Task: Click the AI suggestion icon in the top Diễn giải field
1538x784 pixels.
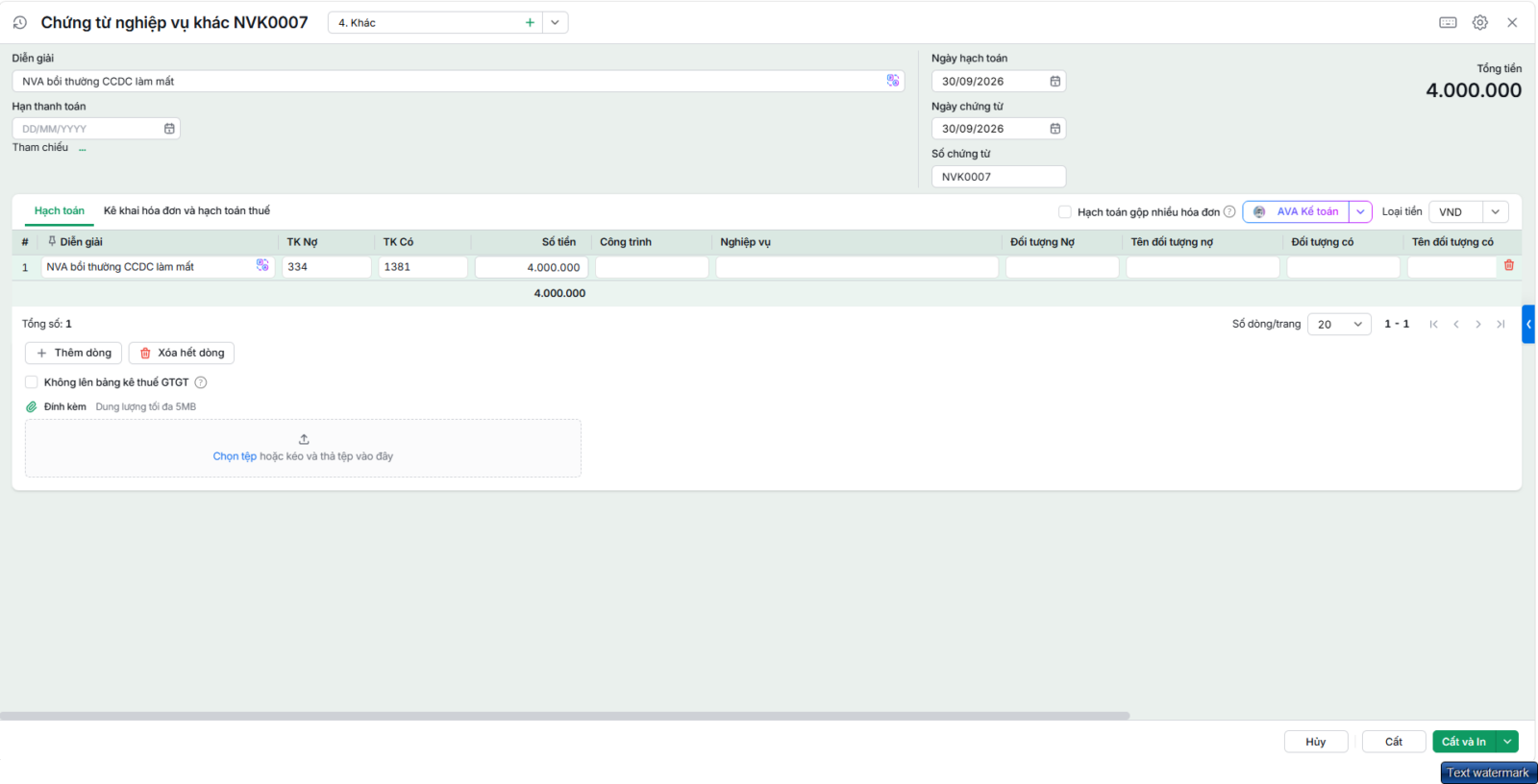Action: [893, 81]
